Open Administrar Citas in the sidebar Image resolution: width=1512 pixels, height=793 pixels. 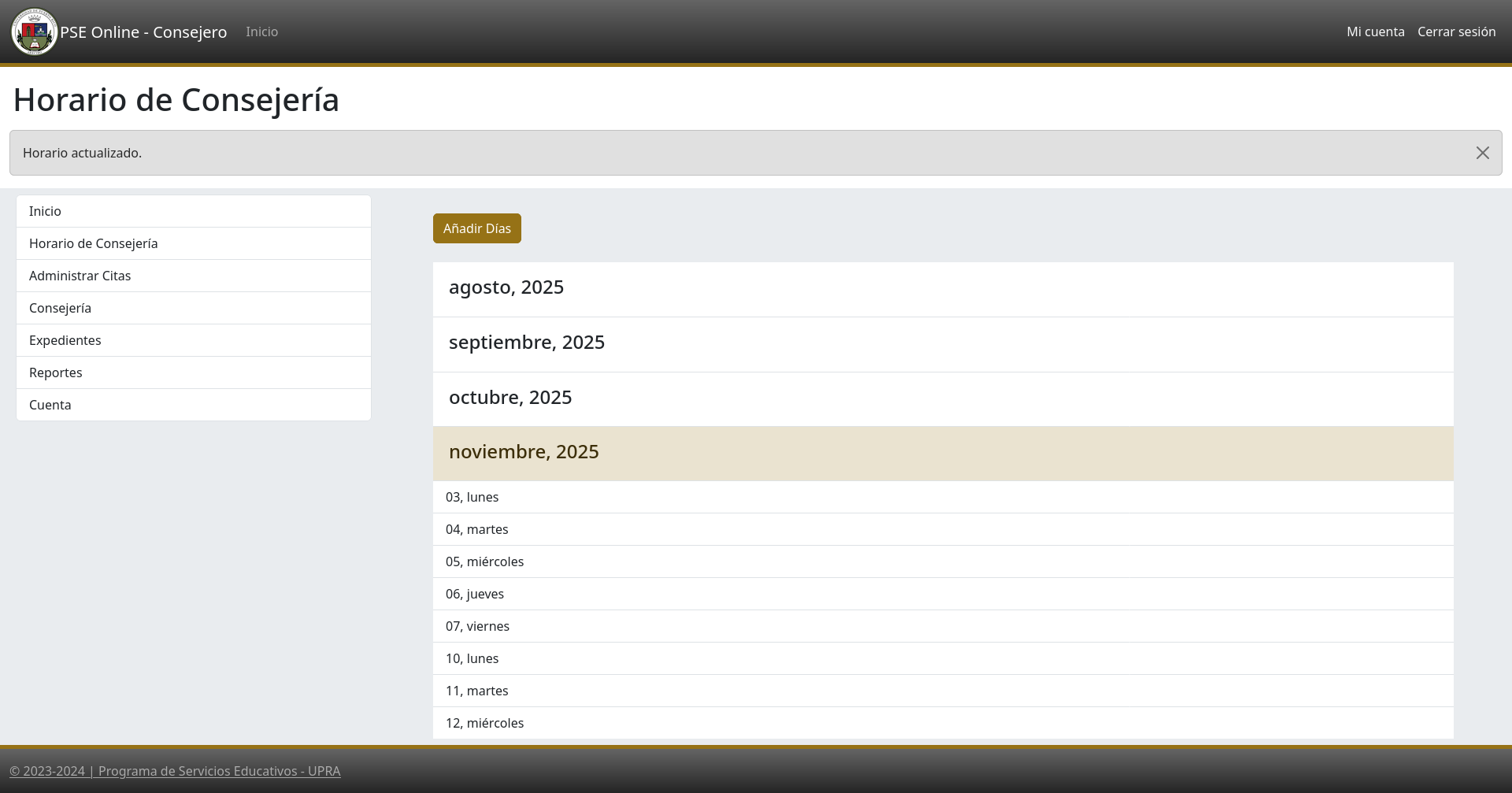pyautogui.click(x=194, y=276)
